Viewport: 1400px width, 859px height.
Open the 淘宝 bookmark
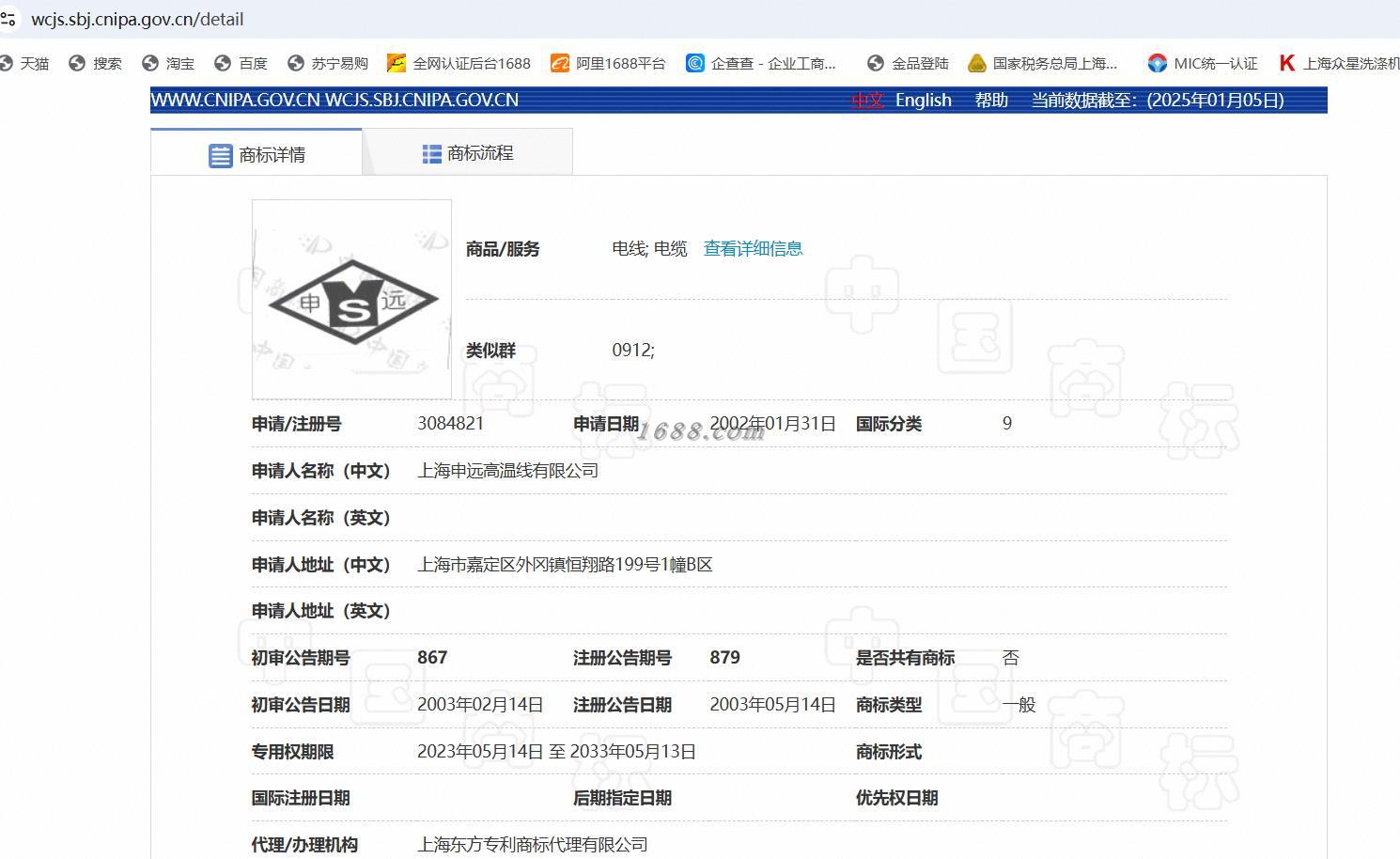coord(169,63)
